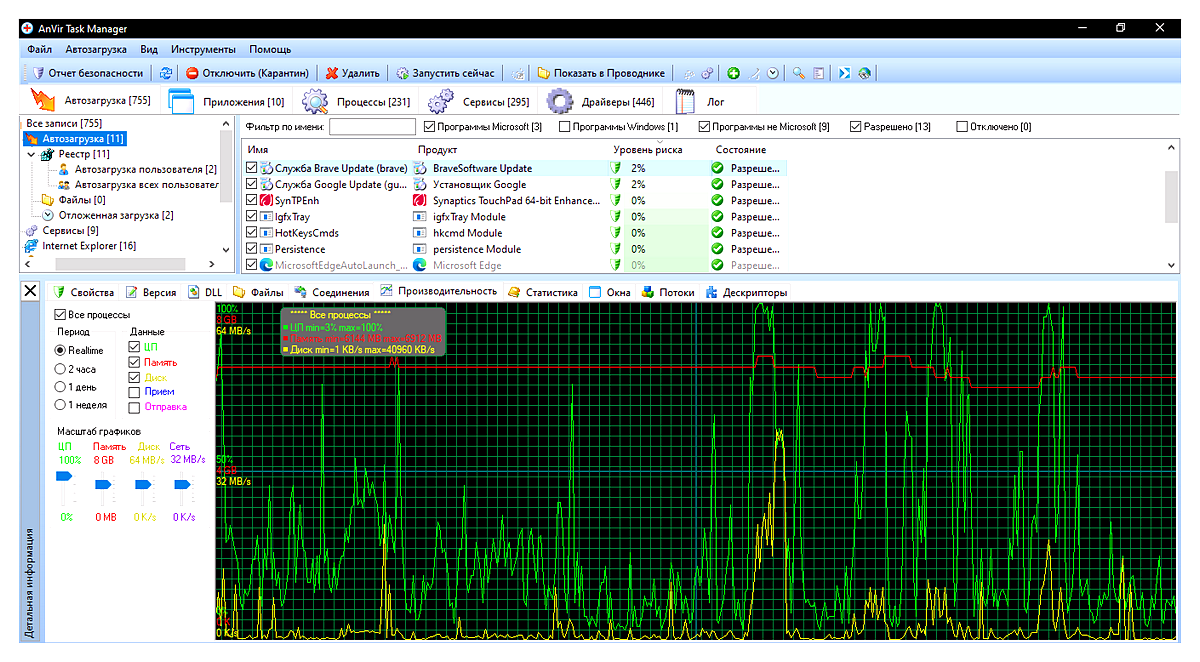Click the Internet Explorer icon in tree
The width and height of the screenshot is (1200, 662).
[32, 246]
